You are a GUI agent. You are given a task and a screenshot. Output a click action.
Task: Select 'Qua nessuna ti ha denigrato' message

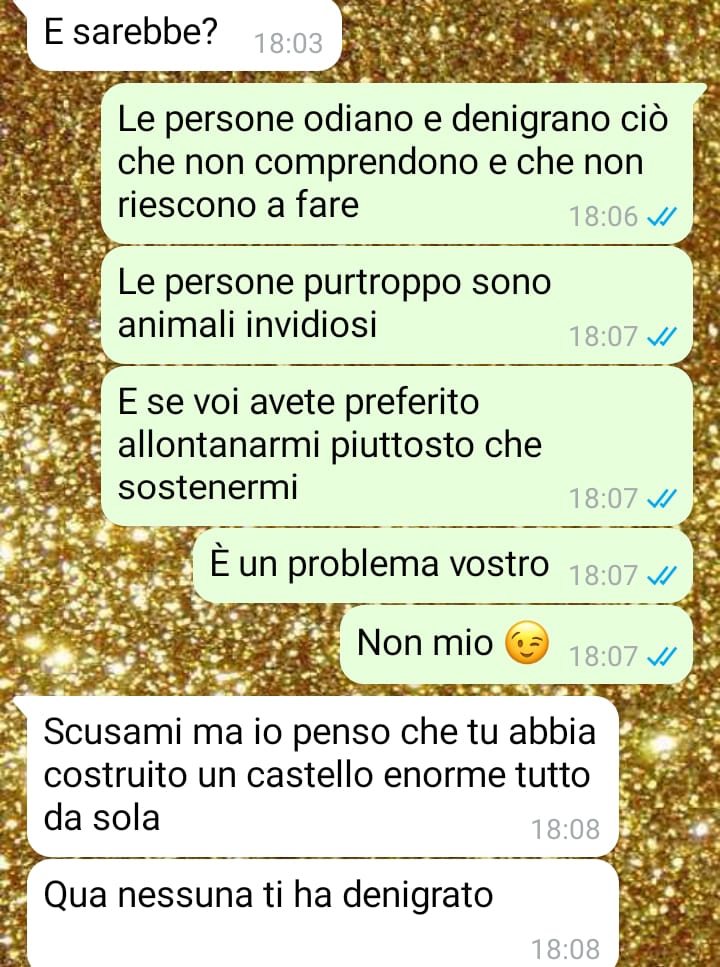pos(323,913)
